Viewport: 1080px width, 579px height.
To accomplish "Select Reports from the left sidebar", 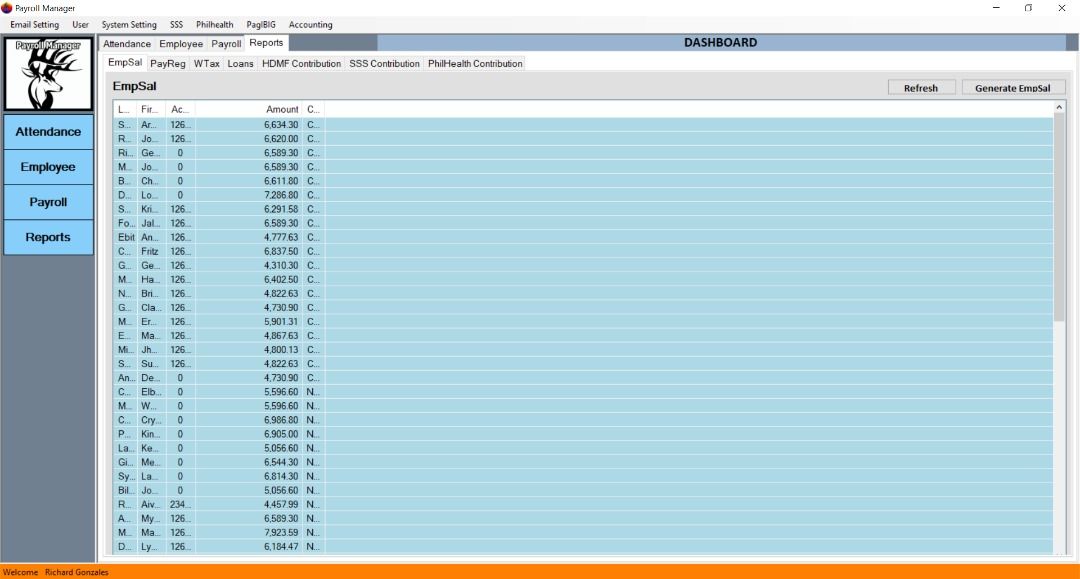I will click(48, 237).
